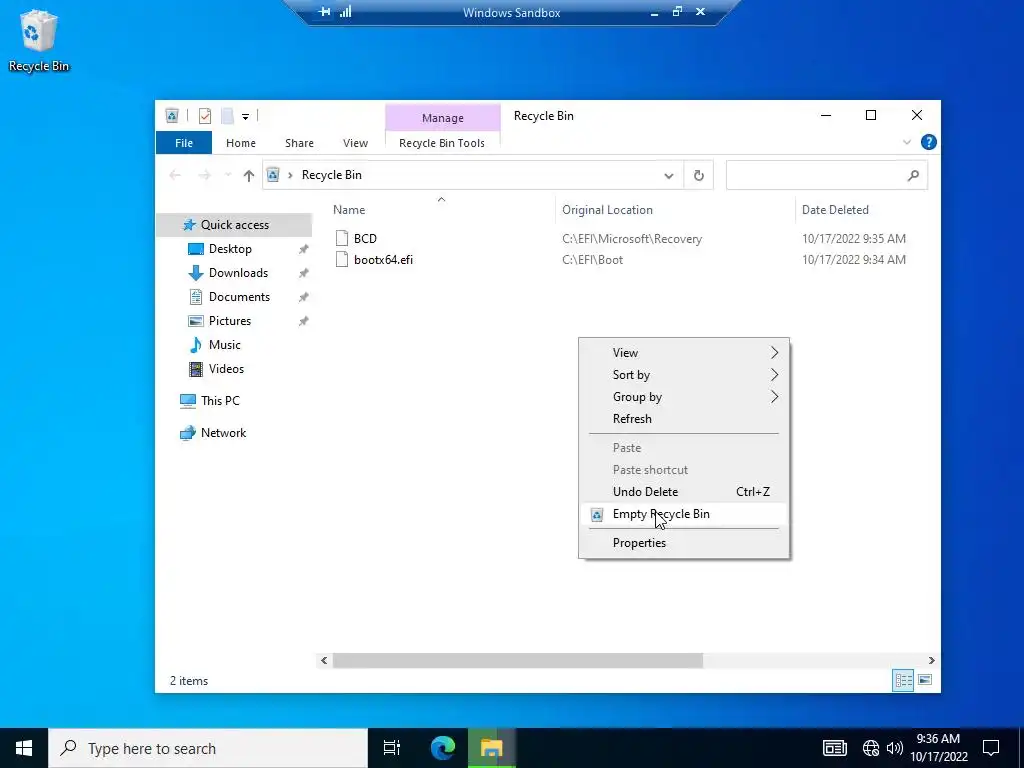The width and height of the screenshot is (1024, 768).
Task: Open Videos in the navigation pane
Action: 226,369
